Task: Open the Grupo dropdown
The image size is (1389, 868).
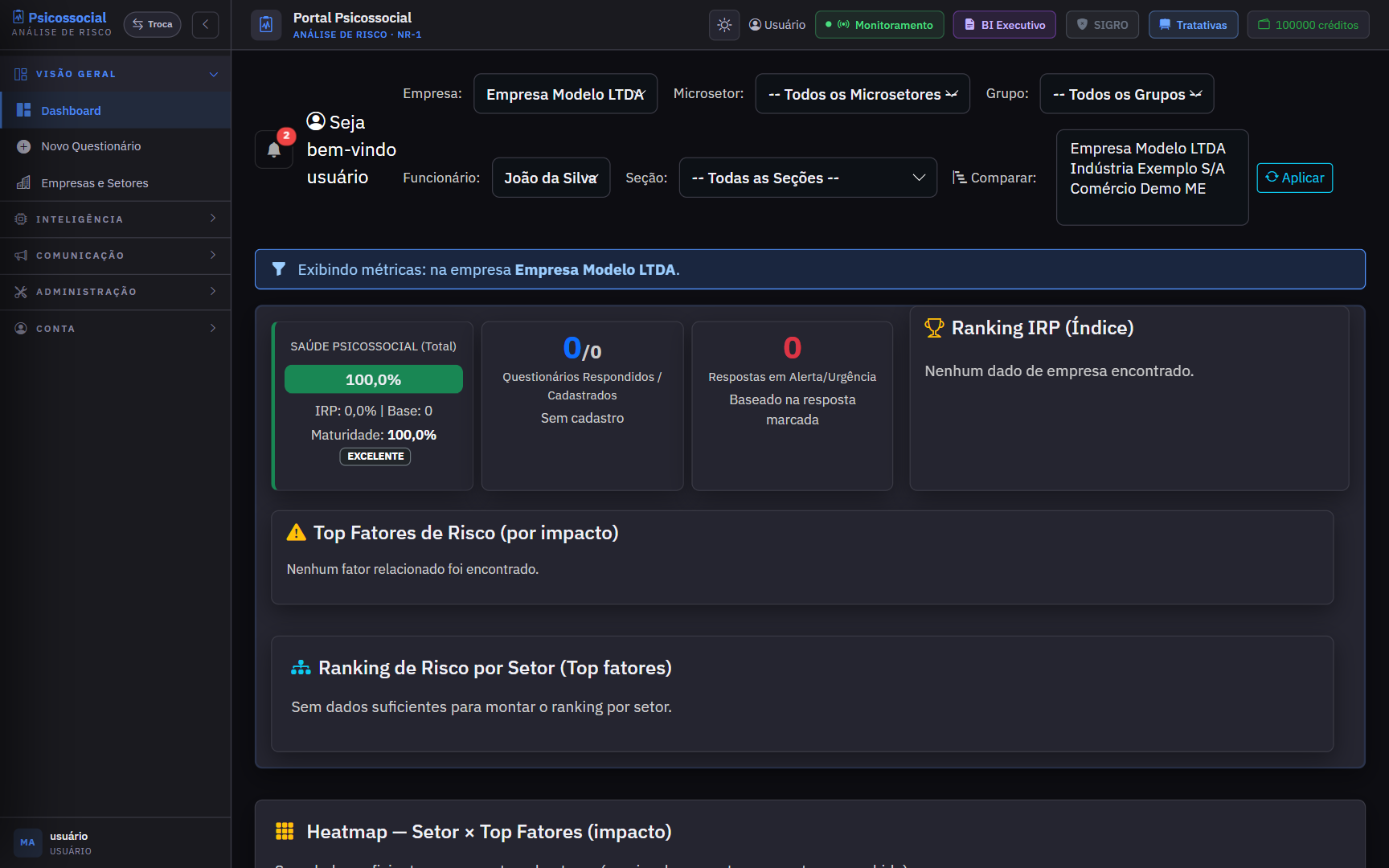Action: pyautogui.click(x=1127, y=94)
